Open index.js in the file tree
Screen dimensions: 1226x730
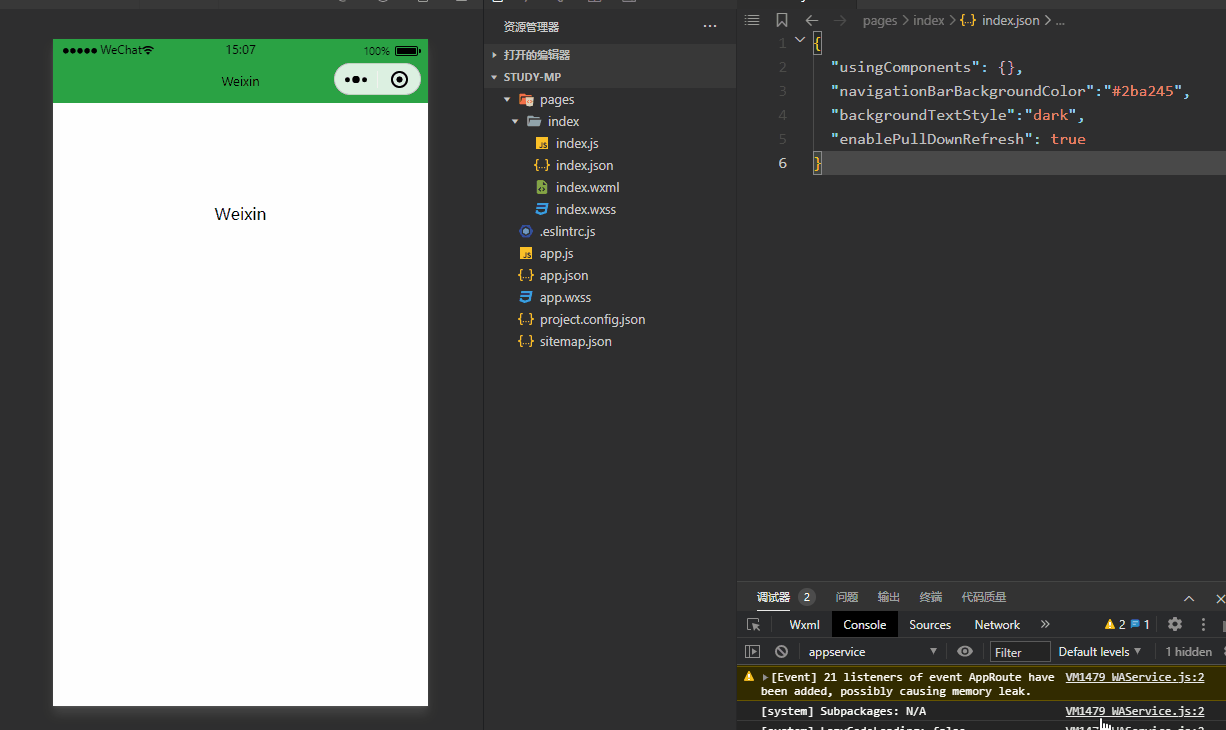point(577,143)
